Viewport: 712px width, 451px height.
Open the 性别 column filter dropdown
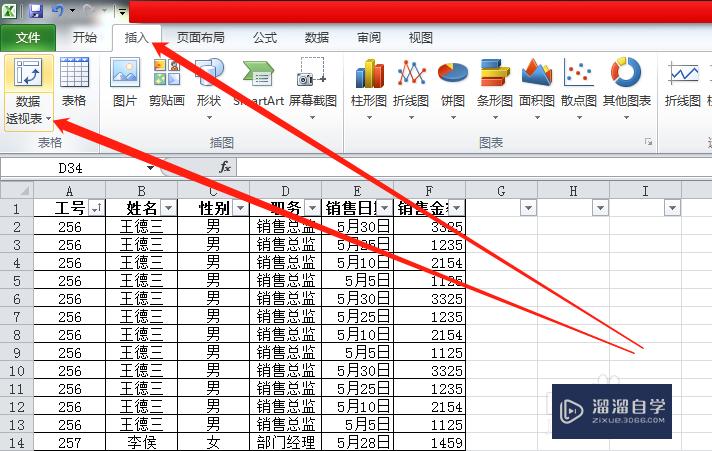[x=240, y=208]
